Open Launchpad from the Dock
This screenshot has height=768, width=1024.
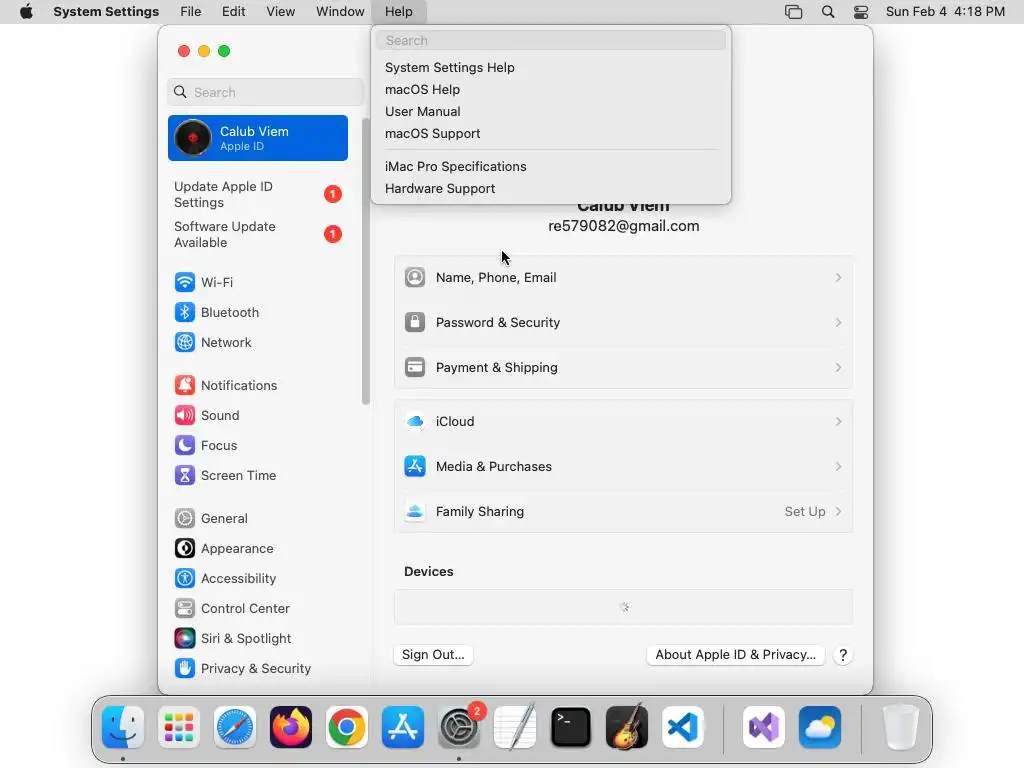pos(179,727)
